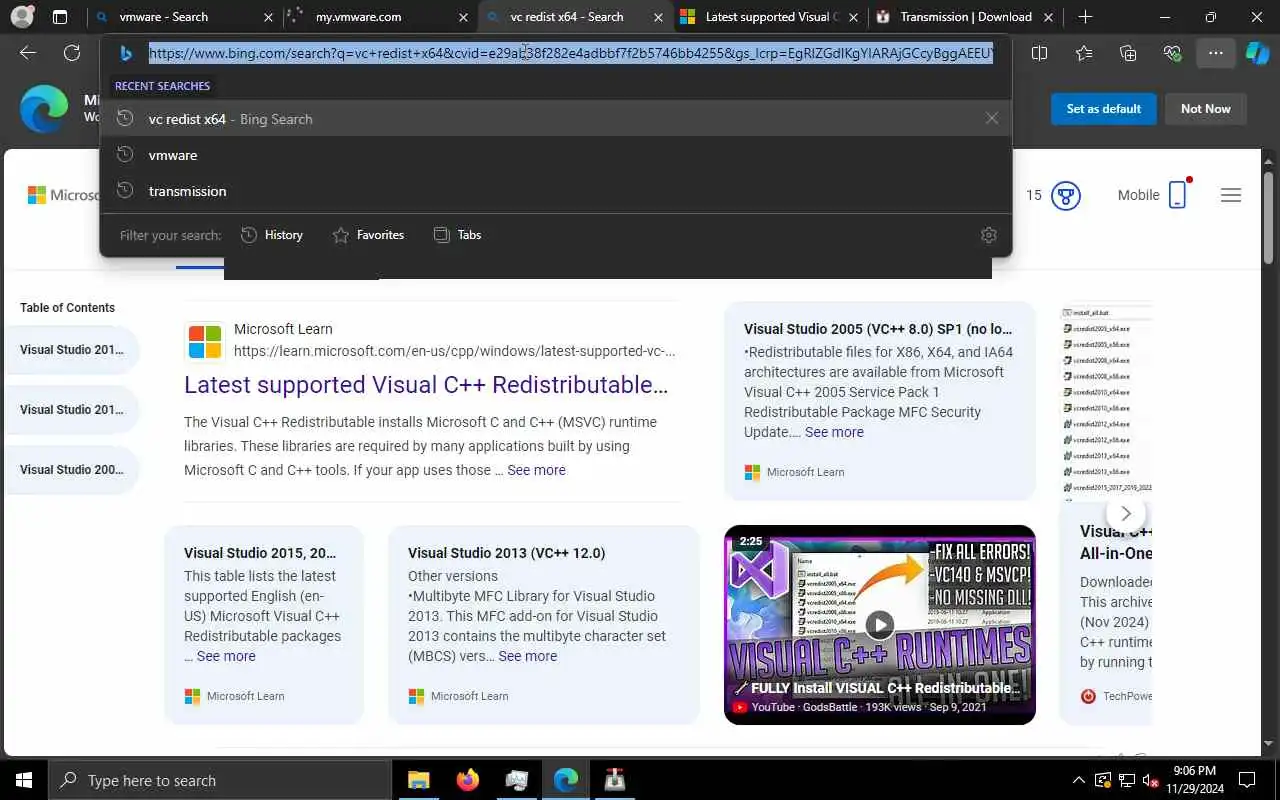Reload the page with the refresh icon

pyautogui.click(x=72, y=54)
